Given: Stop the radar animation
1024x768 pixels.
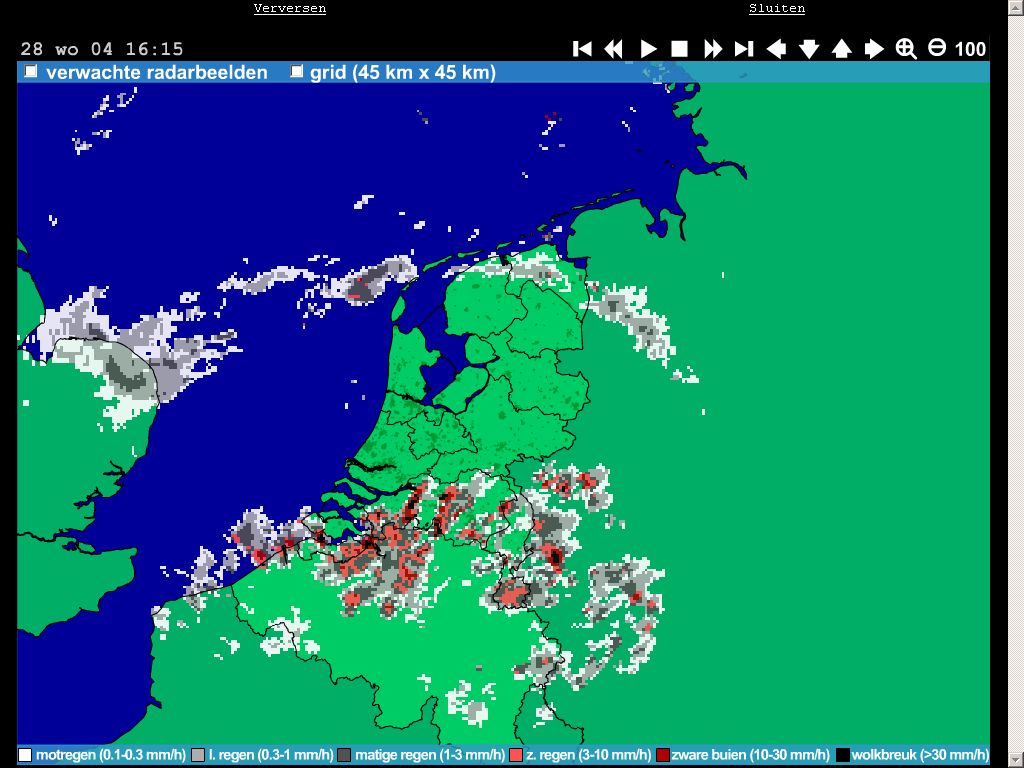Looking at the screenshot, I should coord(680,49).
